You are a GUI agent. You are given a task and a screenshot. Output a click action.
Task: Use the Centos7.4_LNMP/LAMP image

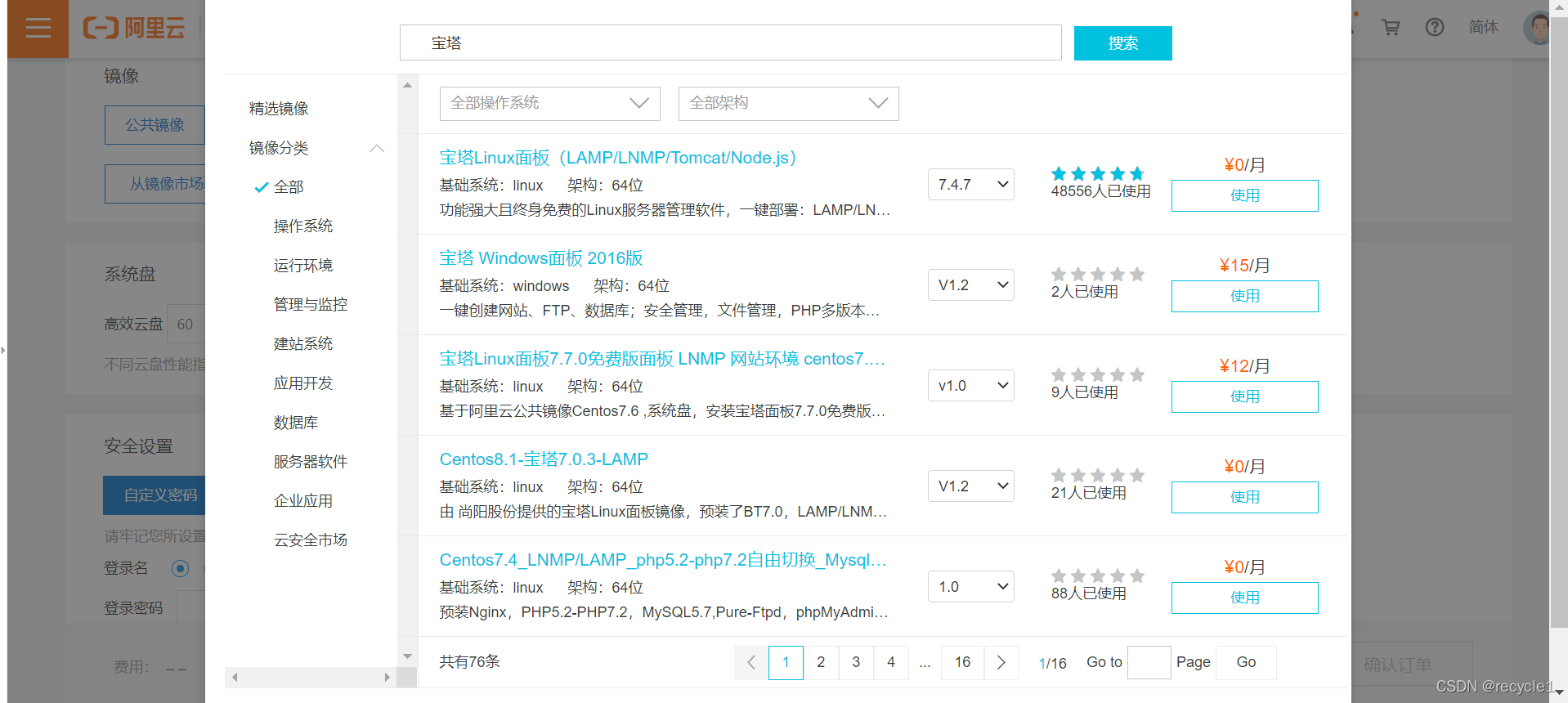coord(1245,598)
